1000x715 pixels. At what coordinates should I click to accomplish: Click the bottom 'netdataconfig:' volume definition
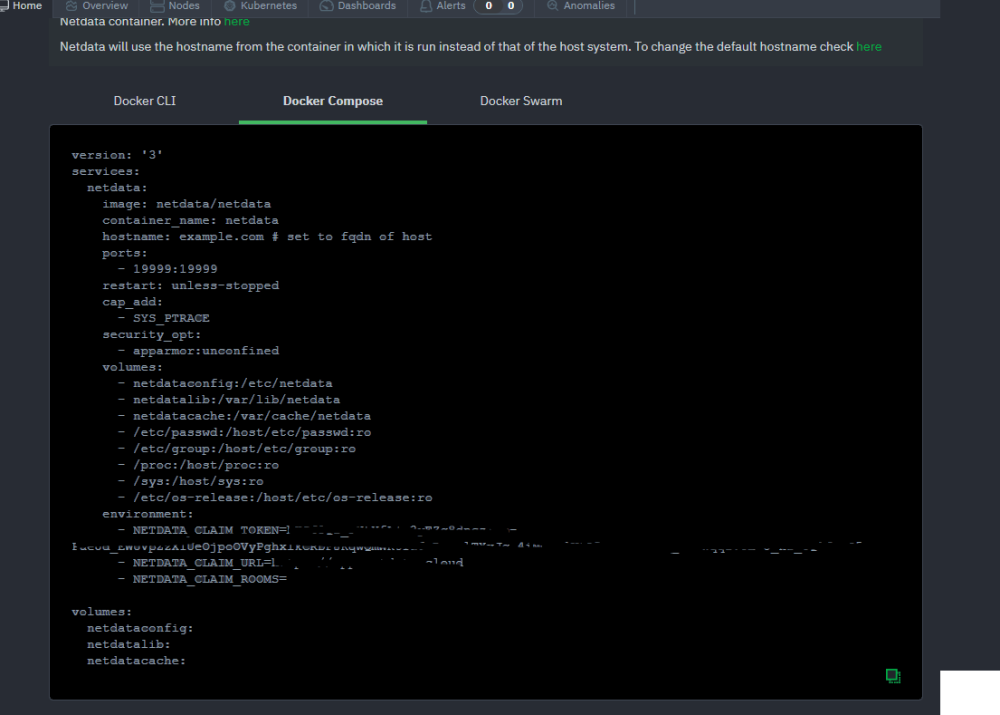tap(140, 628)
